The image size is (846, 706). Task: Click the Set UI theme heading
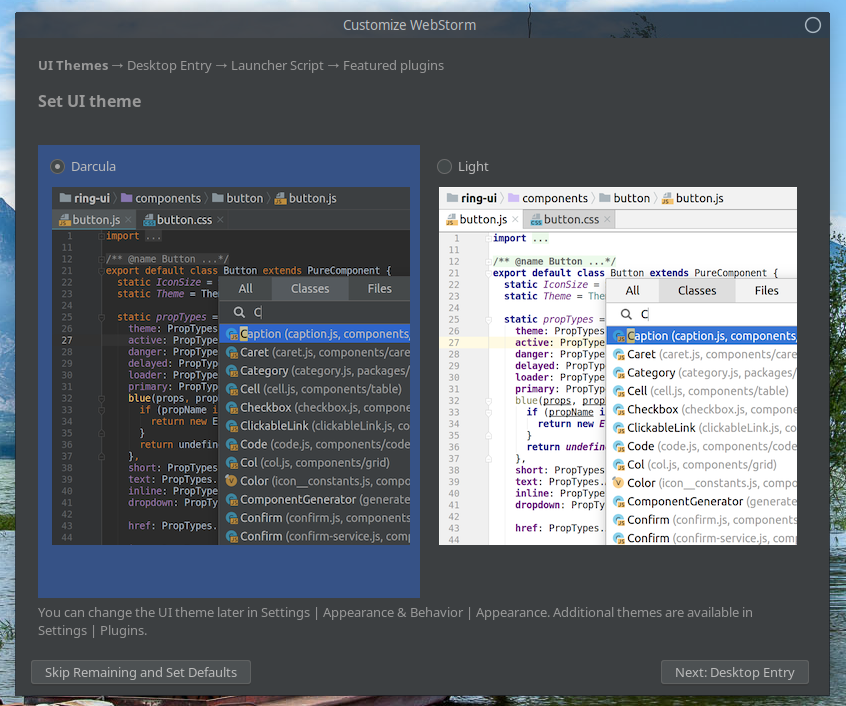click(90, 101)
